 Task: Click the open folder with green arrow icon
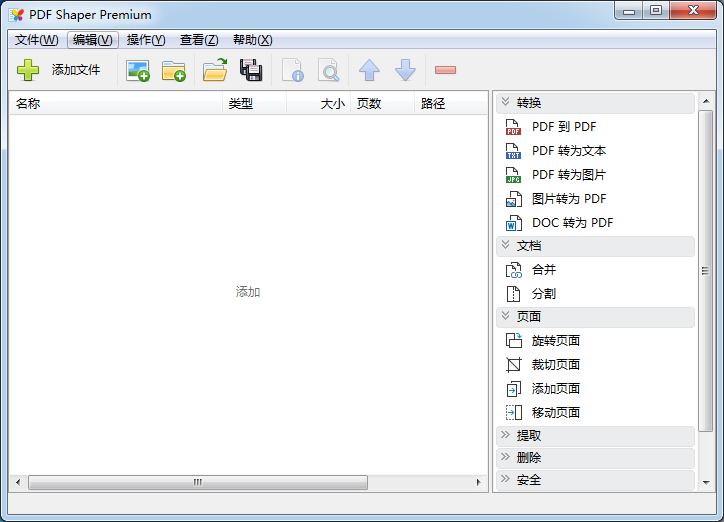(x=215, y=70)
